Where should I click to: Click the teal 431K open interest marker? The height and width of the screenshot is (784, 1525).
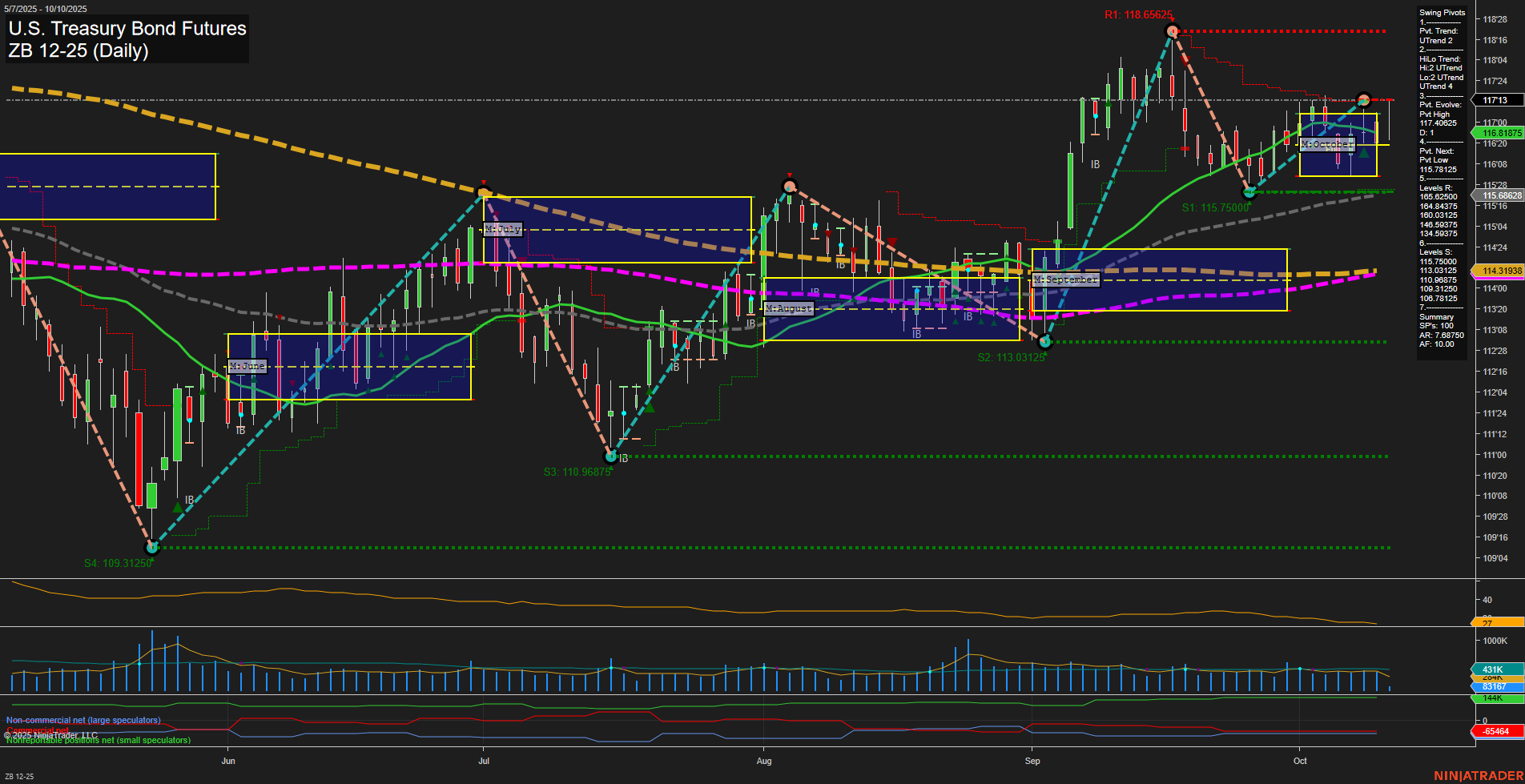(1495, 668)
